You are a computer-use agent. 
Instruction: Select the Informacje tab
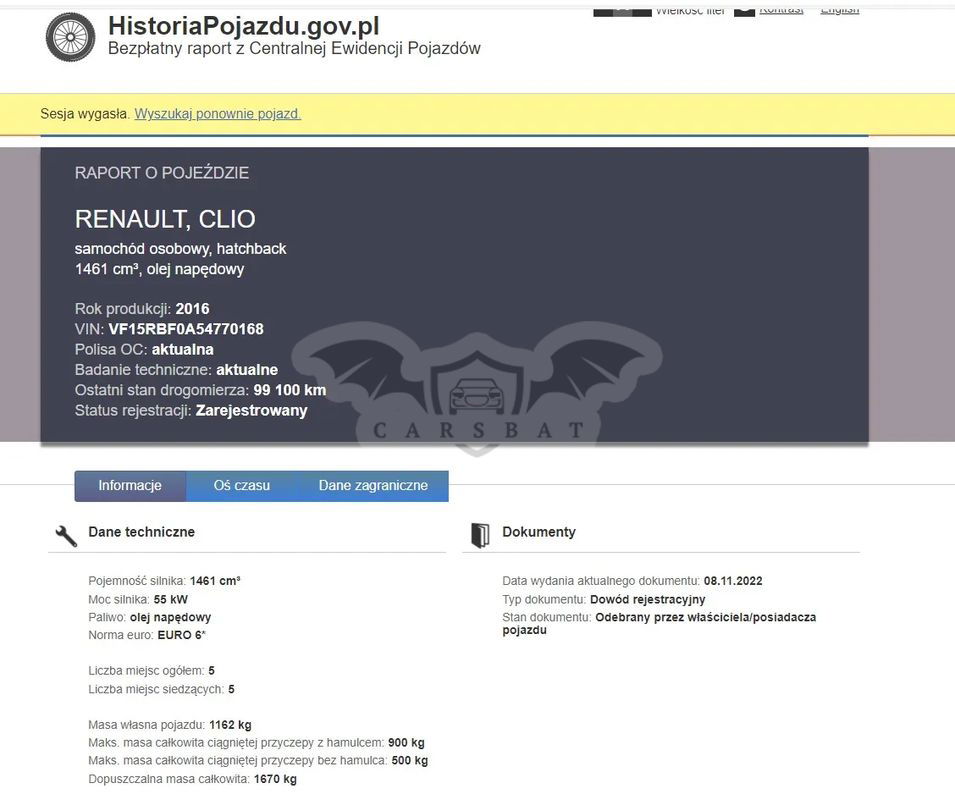[x=130, y=486]
